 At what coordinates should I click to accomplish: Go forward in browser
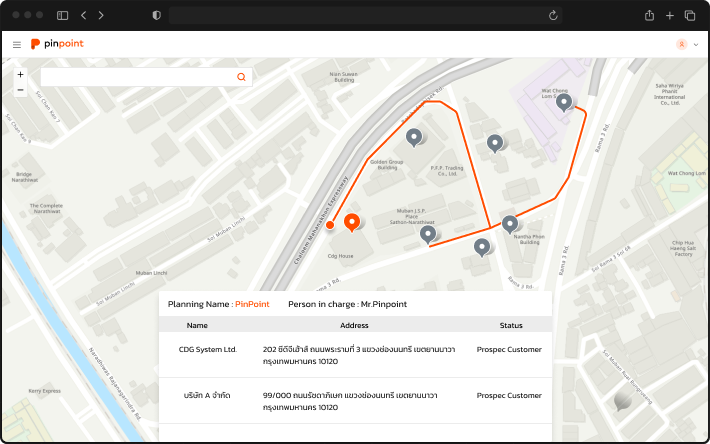pos(101,15)
